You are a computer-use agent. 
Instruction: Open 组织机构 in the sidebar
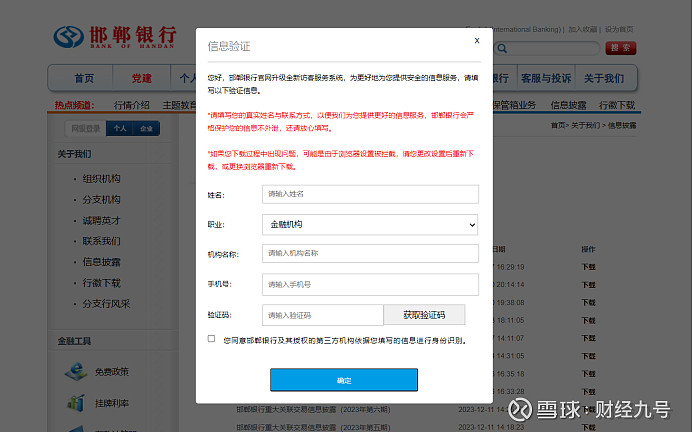(101, 179)
